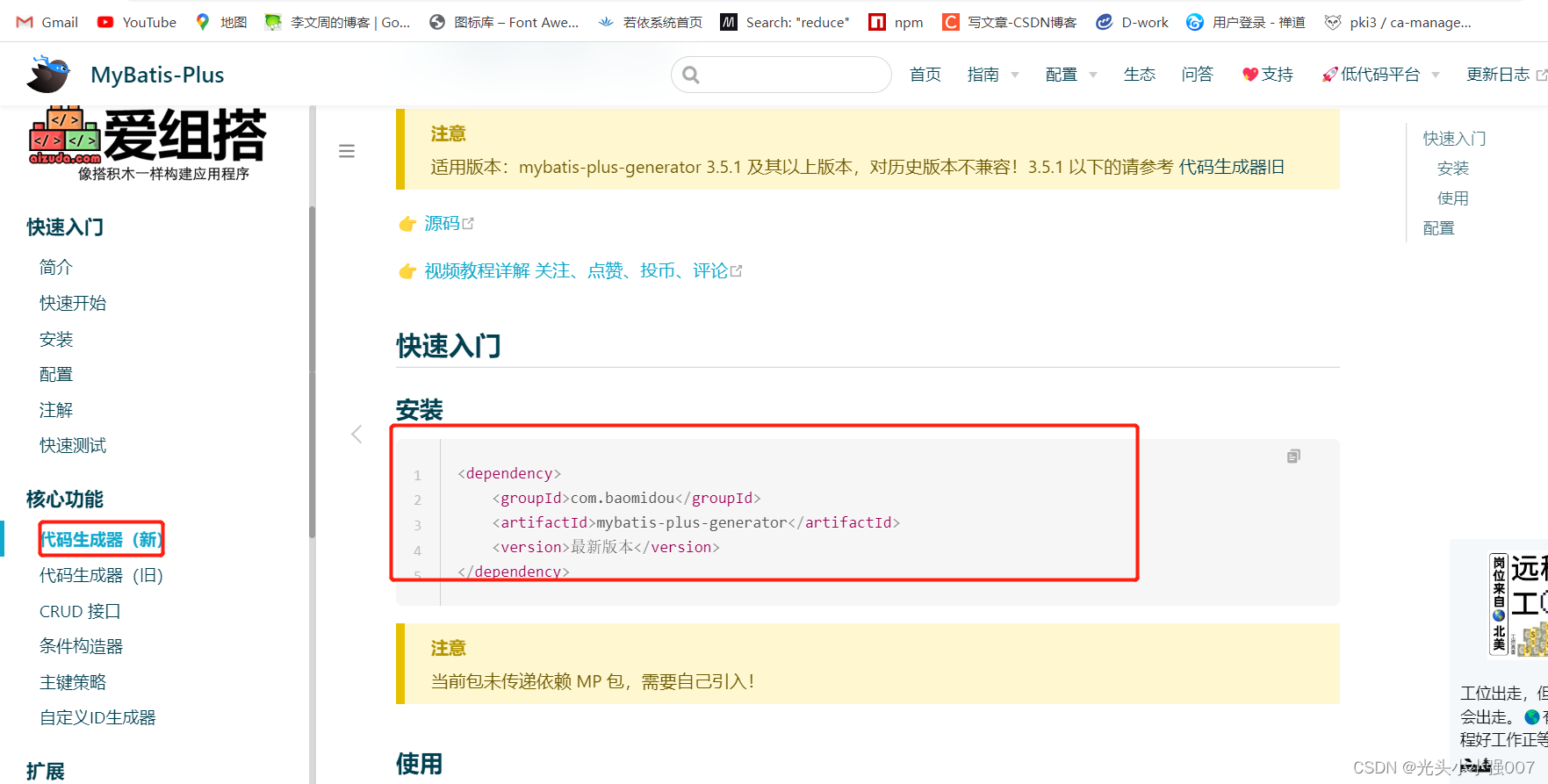The width and height of the screenshot is (1548, 784).
Task: Open the Search "reduce" bookmark
Action: coord(785,22)
